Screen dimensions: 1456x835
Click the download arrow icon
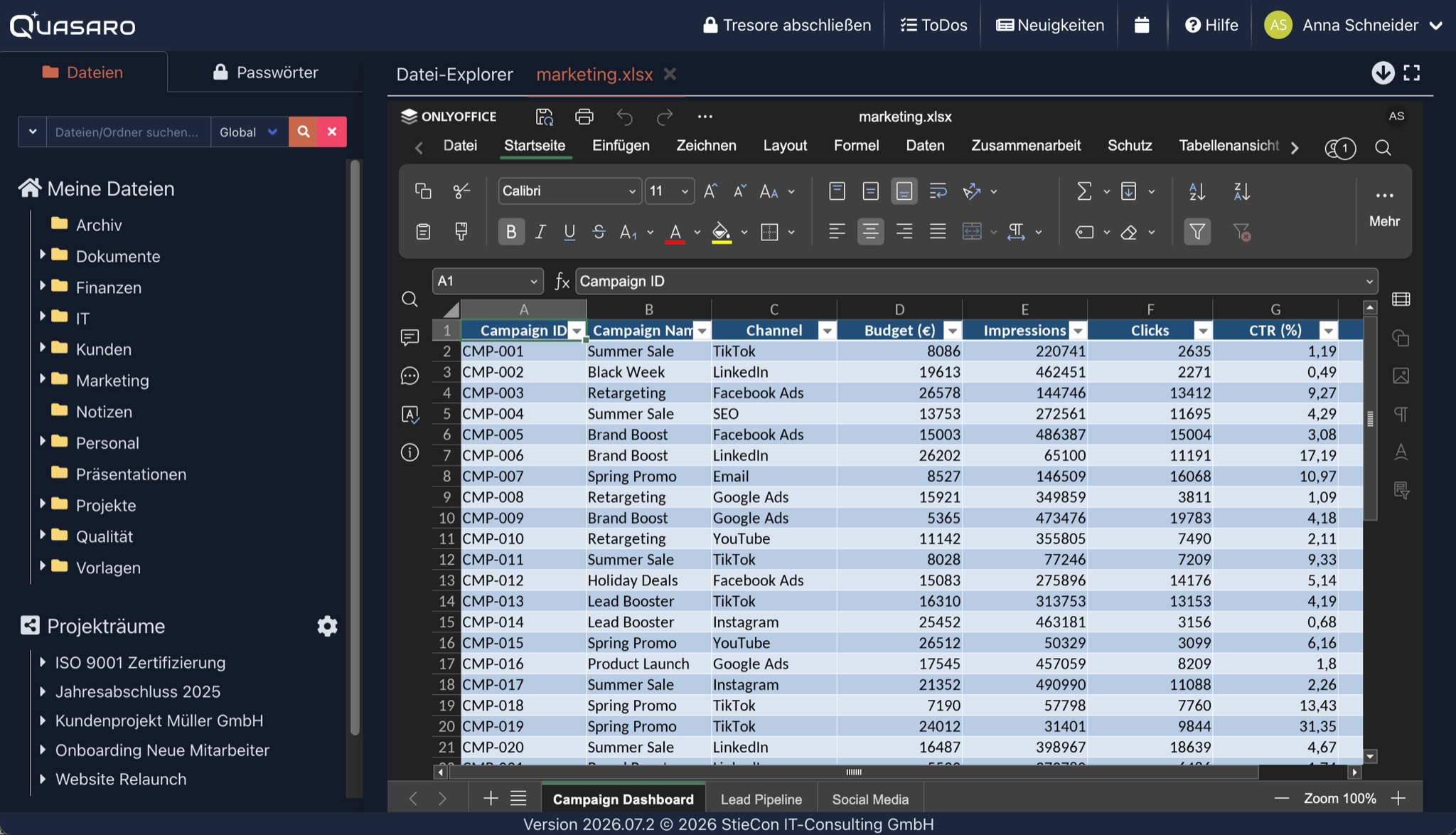[x=1383, y=73]
